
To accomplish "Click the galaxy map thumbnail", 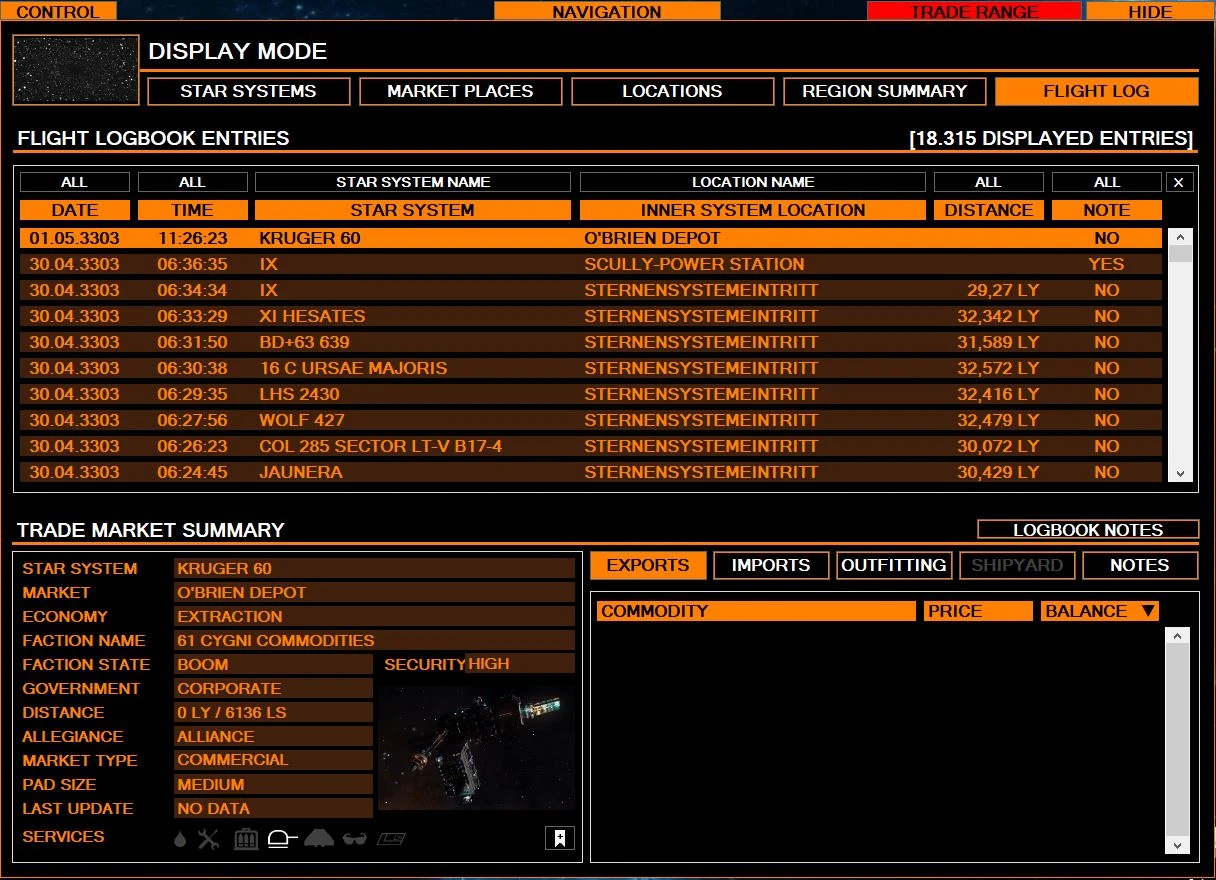I will [76, 70].
